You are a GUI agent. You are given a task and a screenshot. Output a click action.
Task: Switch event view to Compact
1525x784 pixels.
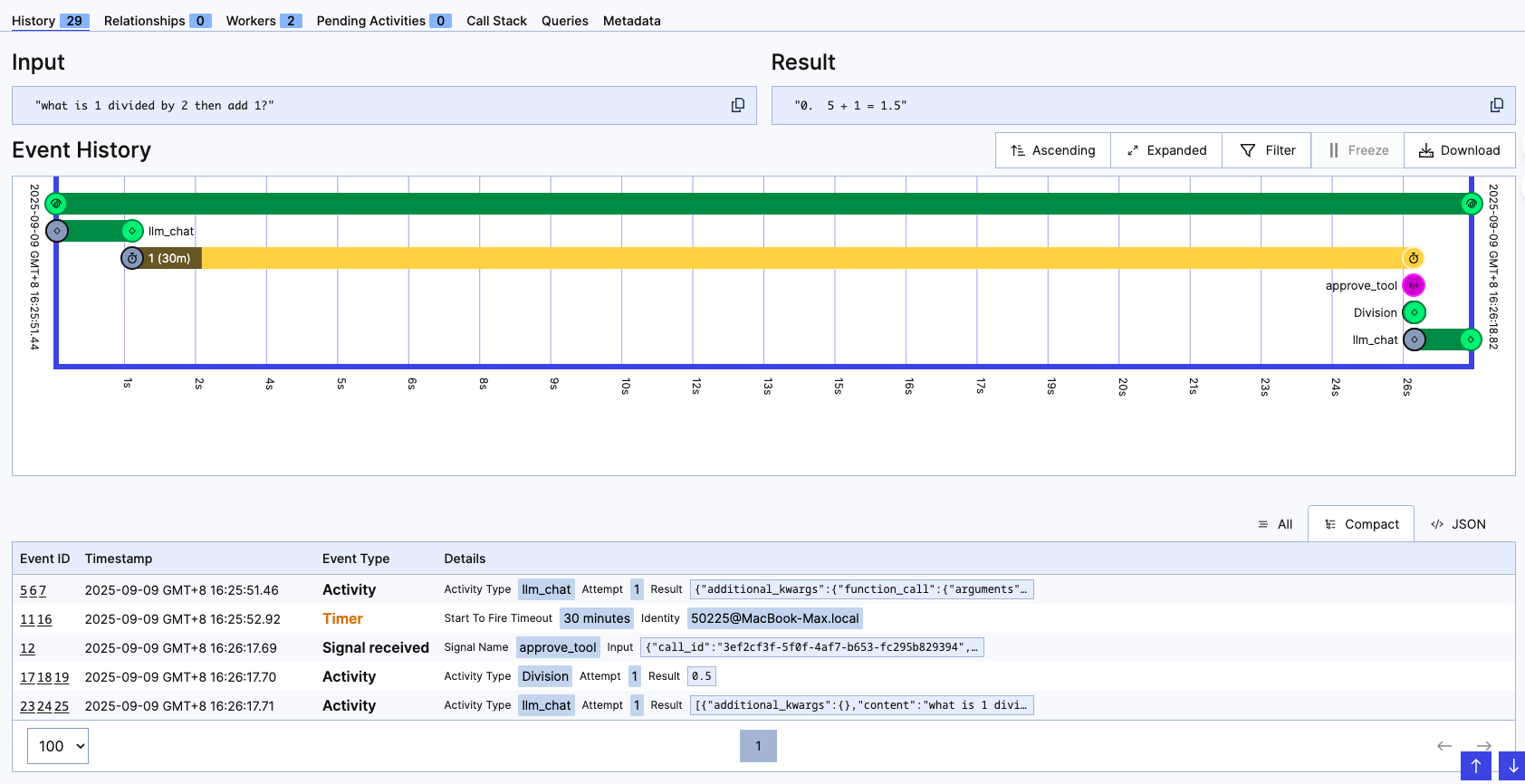(1361, 524)
